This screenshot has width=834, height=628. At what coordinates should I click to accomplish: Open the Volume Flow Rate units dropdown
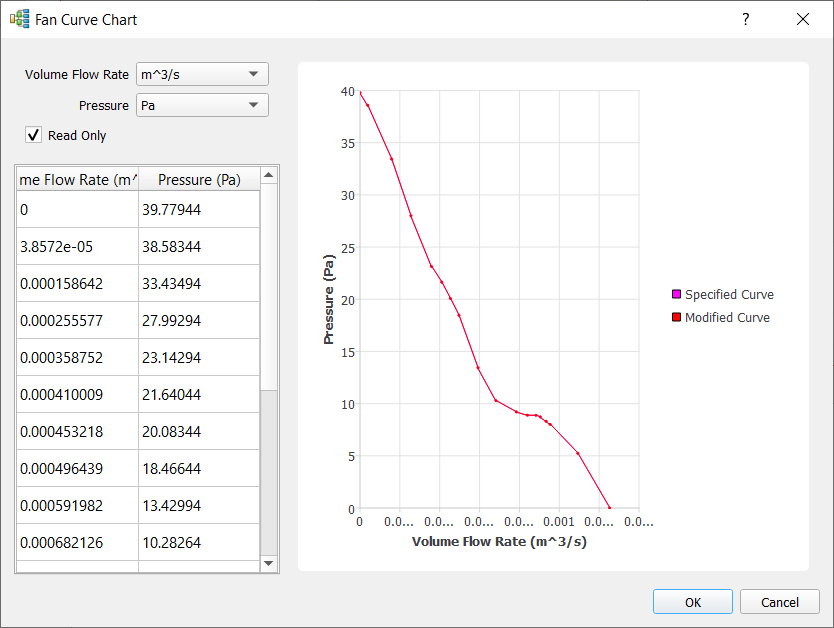click(202, 74)
